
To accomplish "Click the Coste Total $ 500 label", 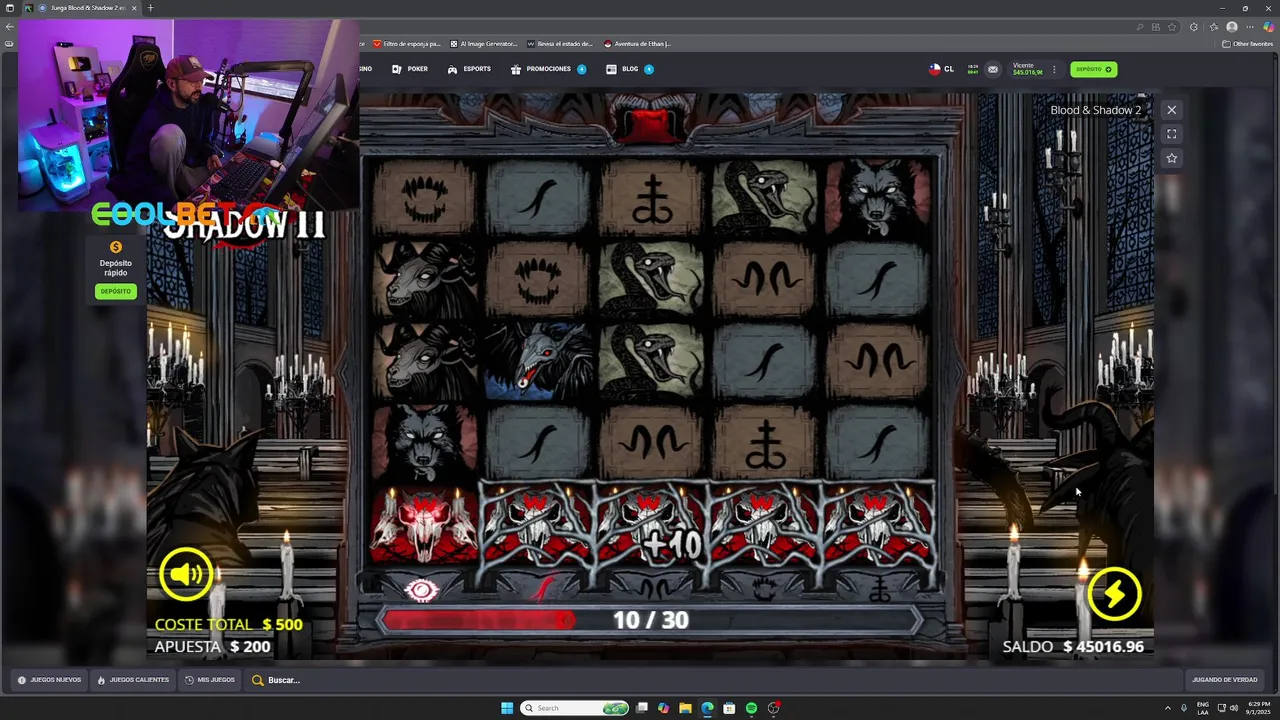I will pyautogui.click(x=228, y=624).
